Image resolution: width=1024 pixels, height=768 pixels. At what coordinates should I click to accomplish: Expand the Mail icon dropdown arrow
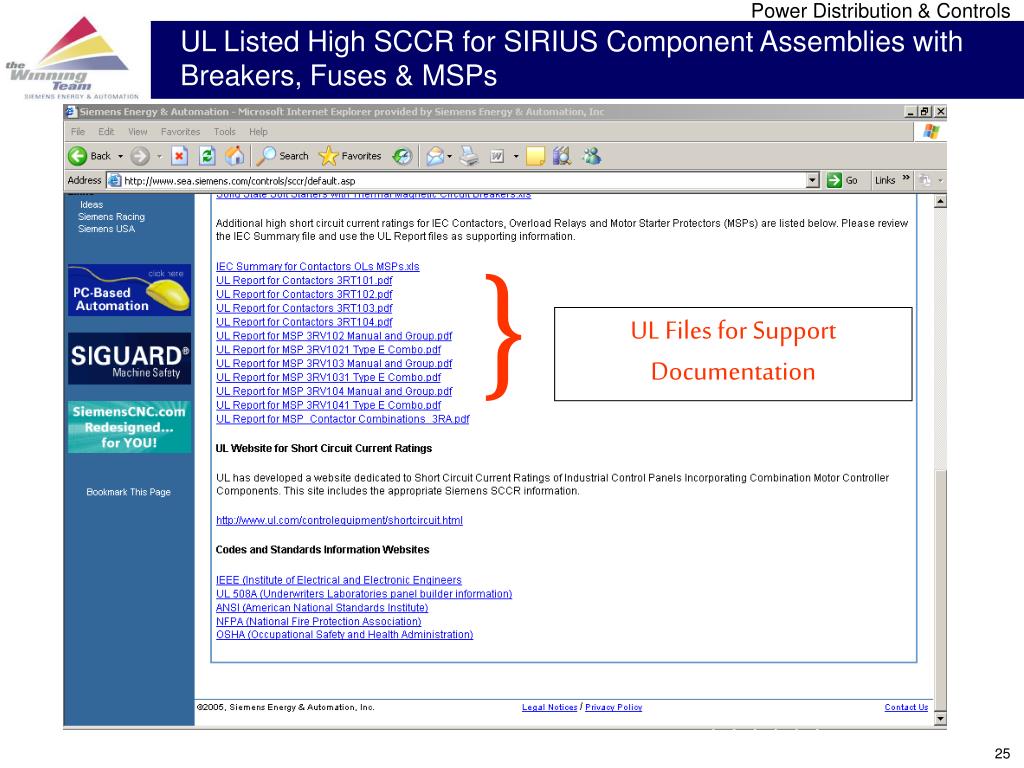449,156
